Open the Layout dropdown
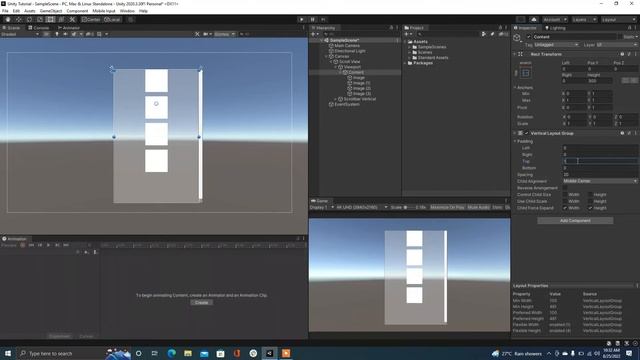Viewport: 640px width, 360px height. click(618, 19)
